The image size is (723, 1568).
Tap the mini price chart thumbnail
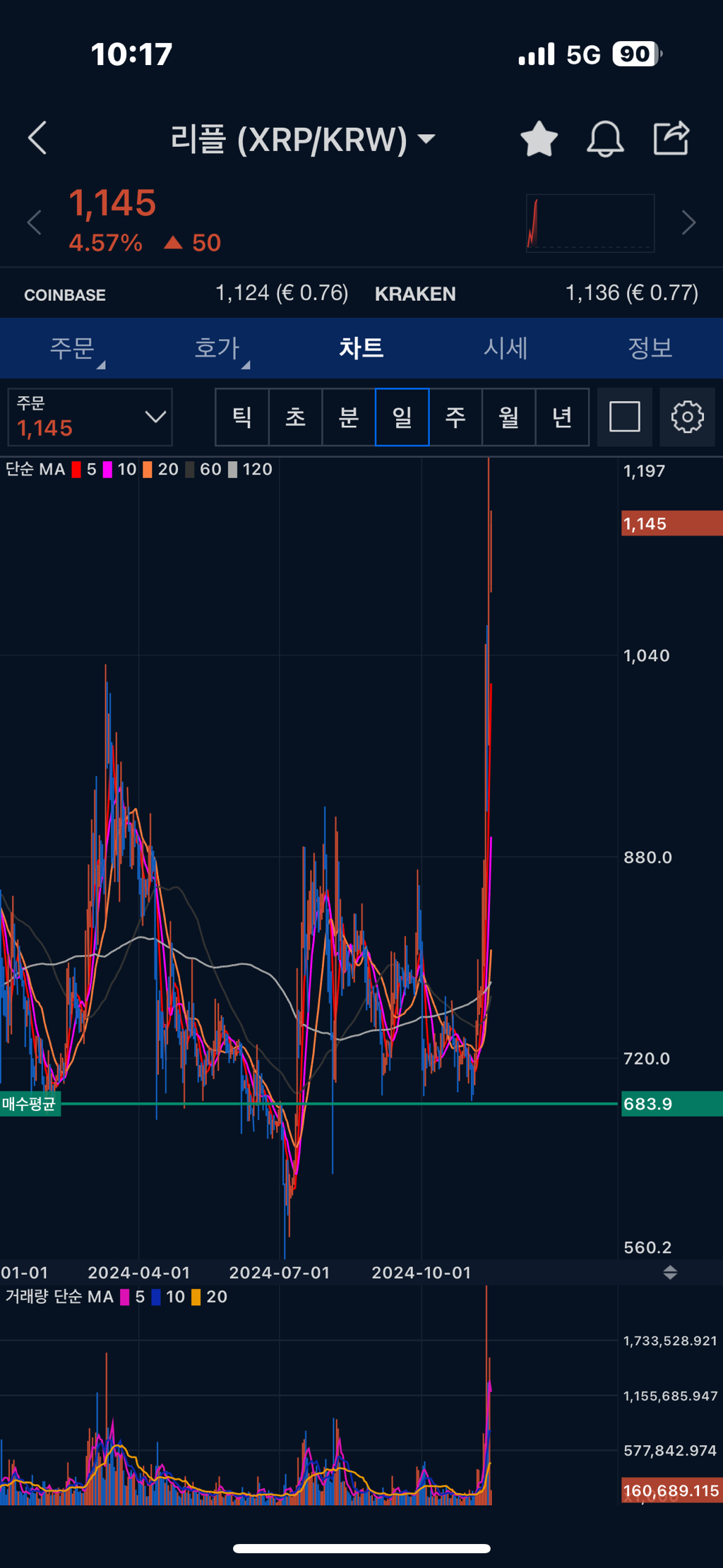(590, 223)
